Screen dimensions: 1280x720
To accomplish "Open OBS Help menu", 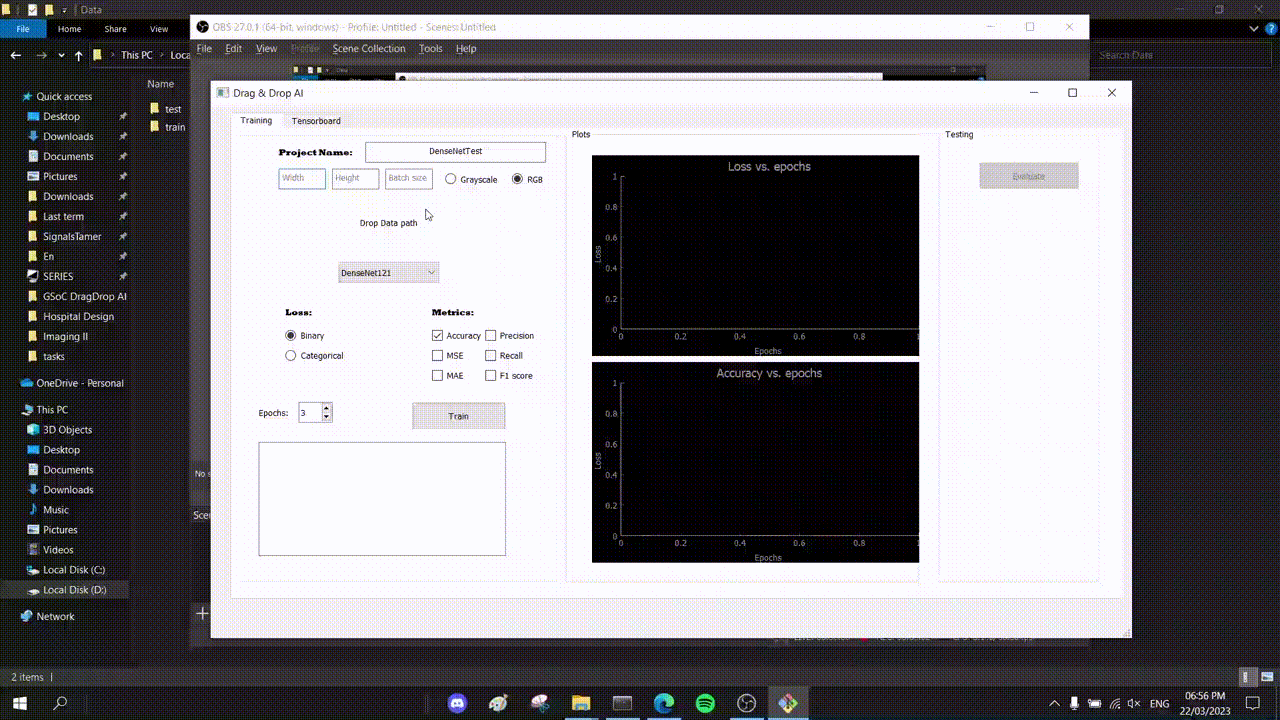I will pyautogui.click(x=466, y=48).
